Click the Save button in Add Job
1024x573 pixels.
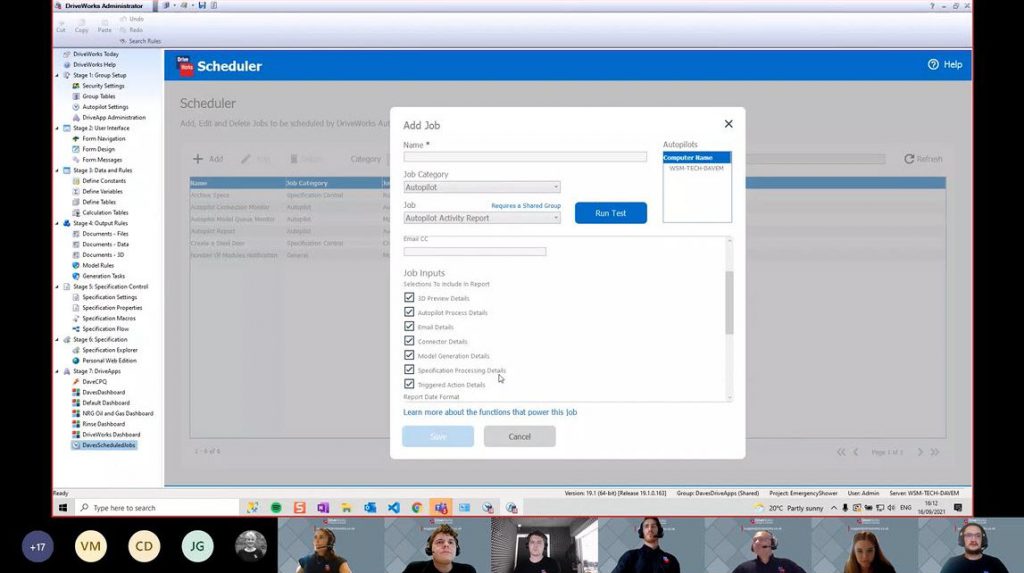[438, 436]
